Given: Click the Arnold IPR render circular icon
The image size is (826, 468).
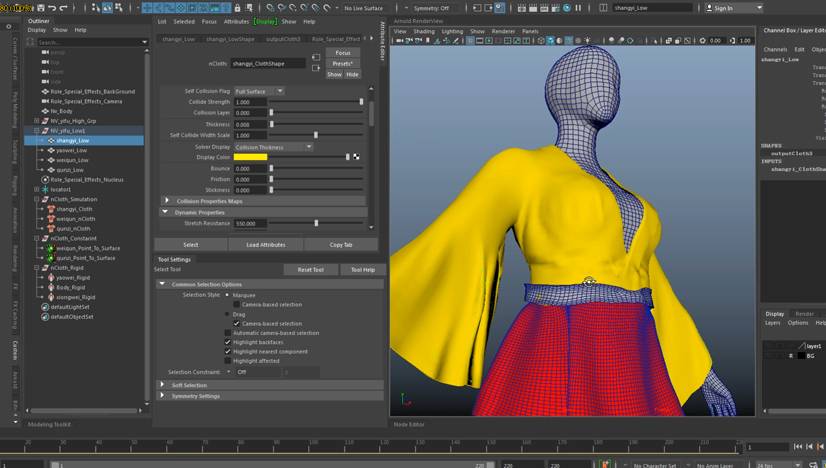Looking at the screenshot, I should click(567, 8).
